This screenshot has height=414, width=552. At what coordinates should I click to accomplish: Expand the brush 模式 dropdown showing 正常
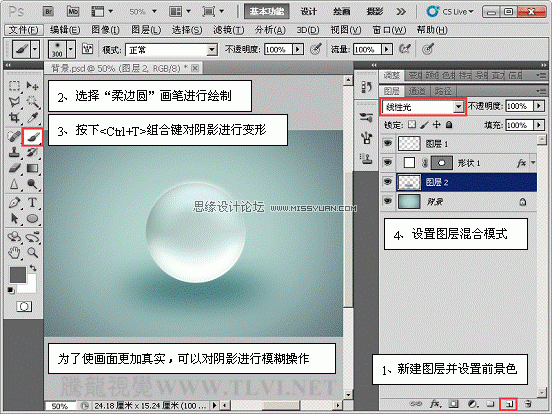pos(171,50)
